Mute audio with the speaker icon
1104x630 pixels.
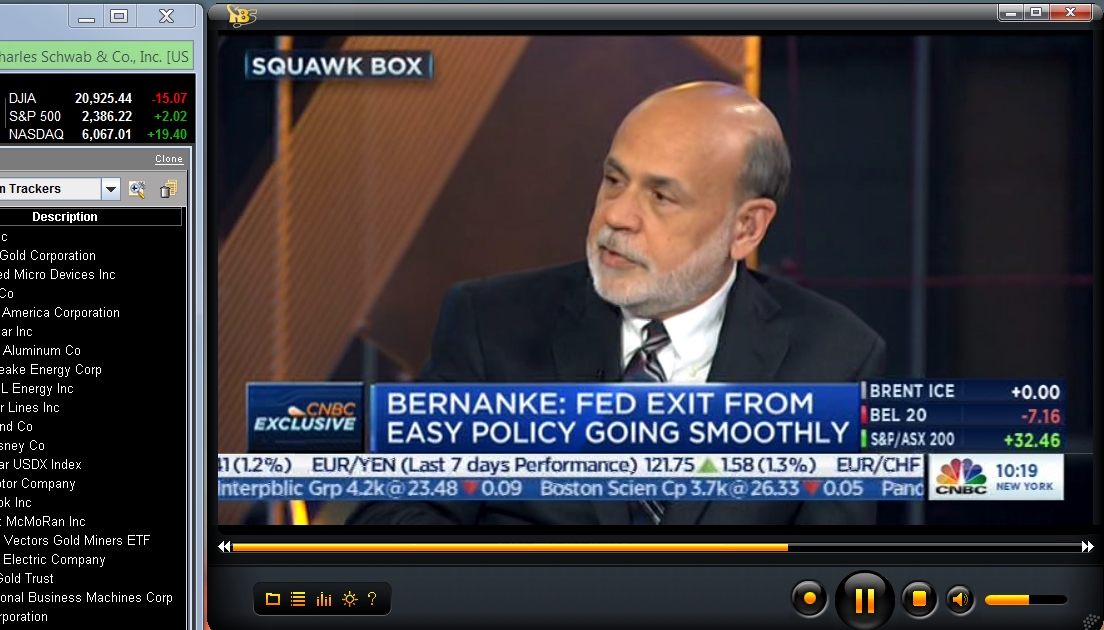pos(959,599)
